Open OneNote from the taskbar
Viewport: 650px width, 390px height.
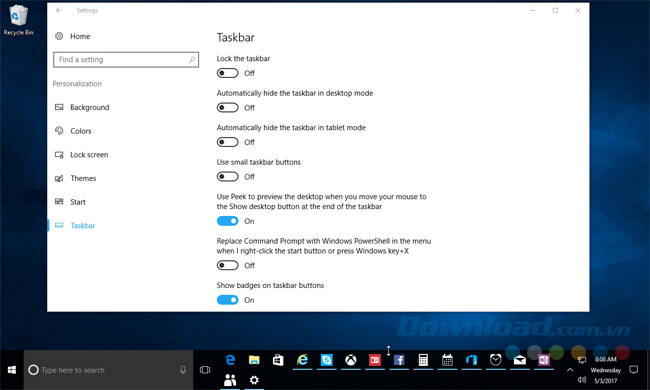[543, 360]
